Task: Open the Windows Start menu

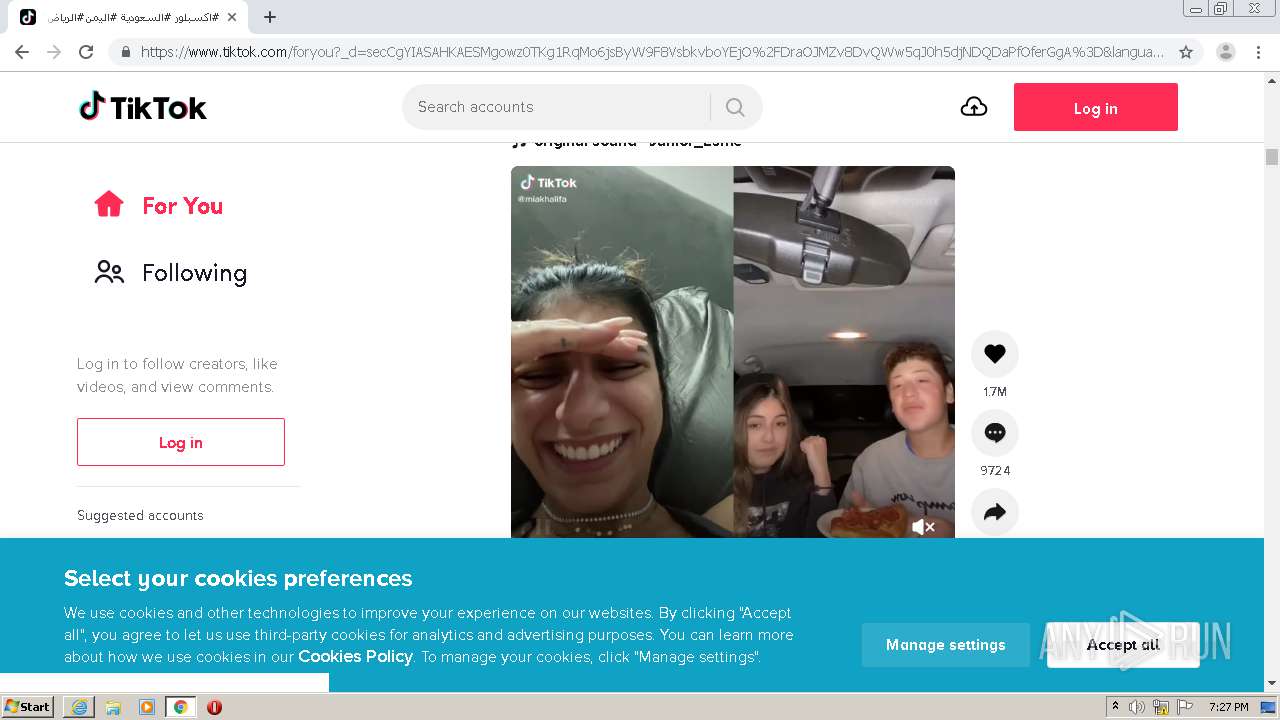Action: (27, 706)
